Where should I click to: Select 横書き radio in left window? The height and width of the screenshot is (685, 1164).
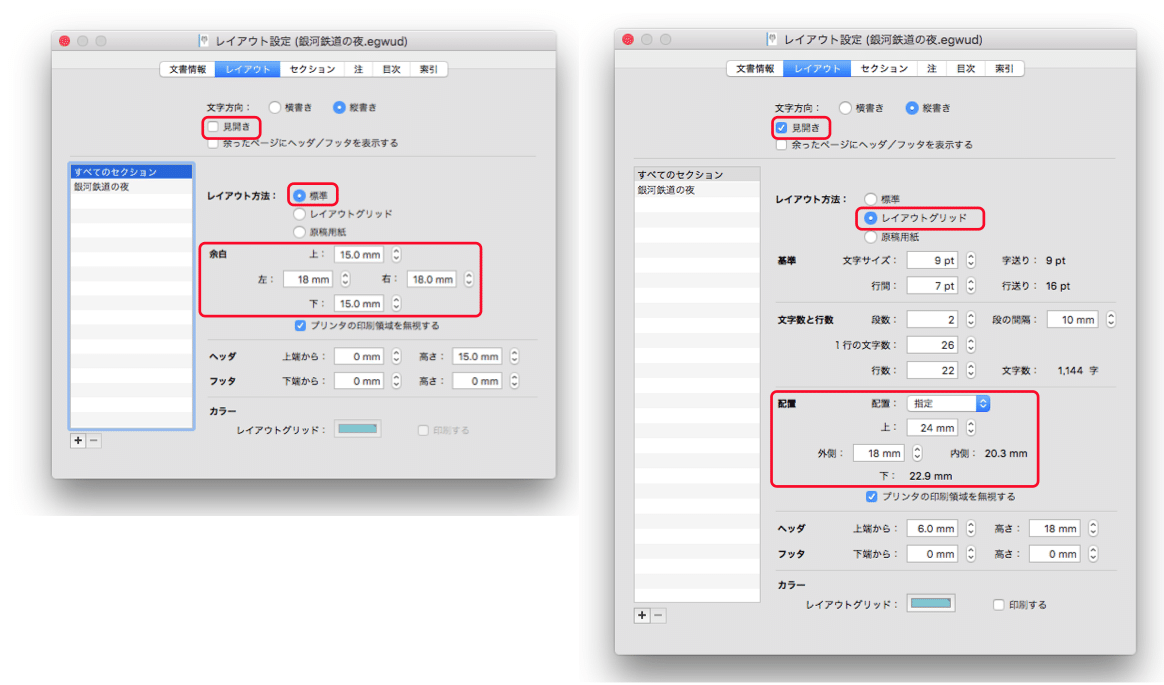[x=275, y=108]
